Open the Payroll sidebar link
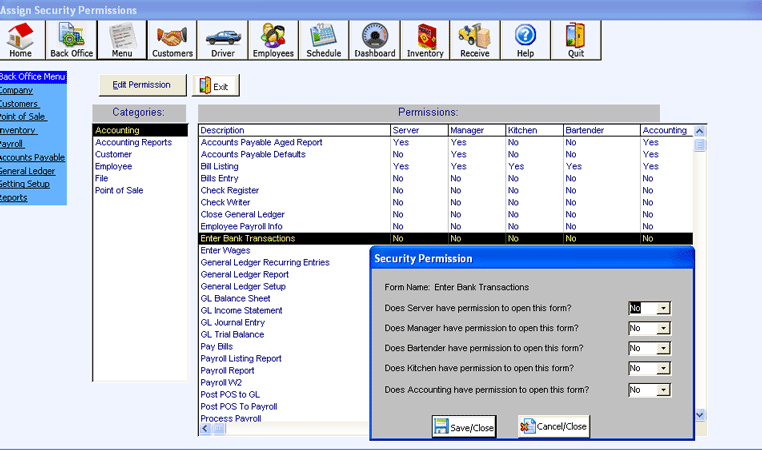762x450 pixels. (x=12, y=144)
